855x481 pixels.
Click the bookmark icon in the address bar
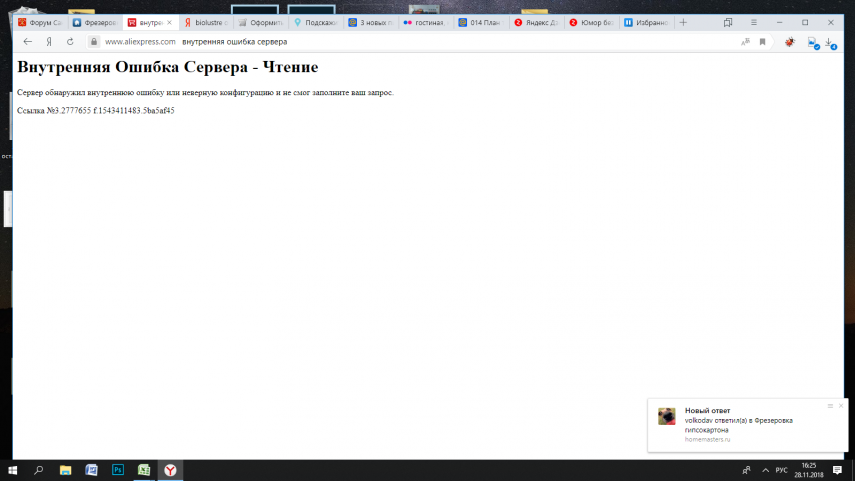tap(762, 42)
